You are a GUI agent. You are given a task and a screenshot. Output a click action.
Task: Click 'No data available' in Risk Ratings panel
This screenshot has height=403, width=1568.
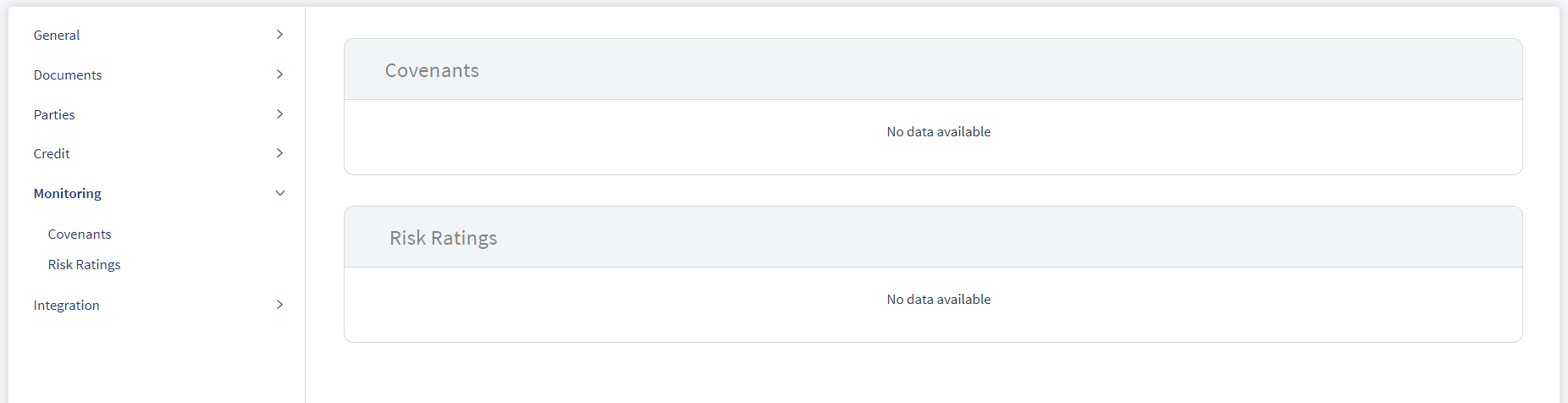pyautogui.click(x=939, y=299)
